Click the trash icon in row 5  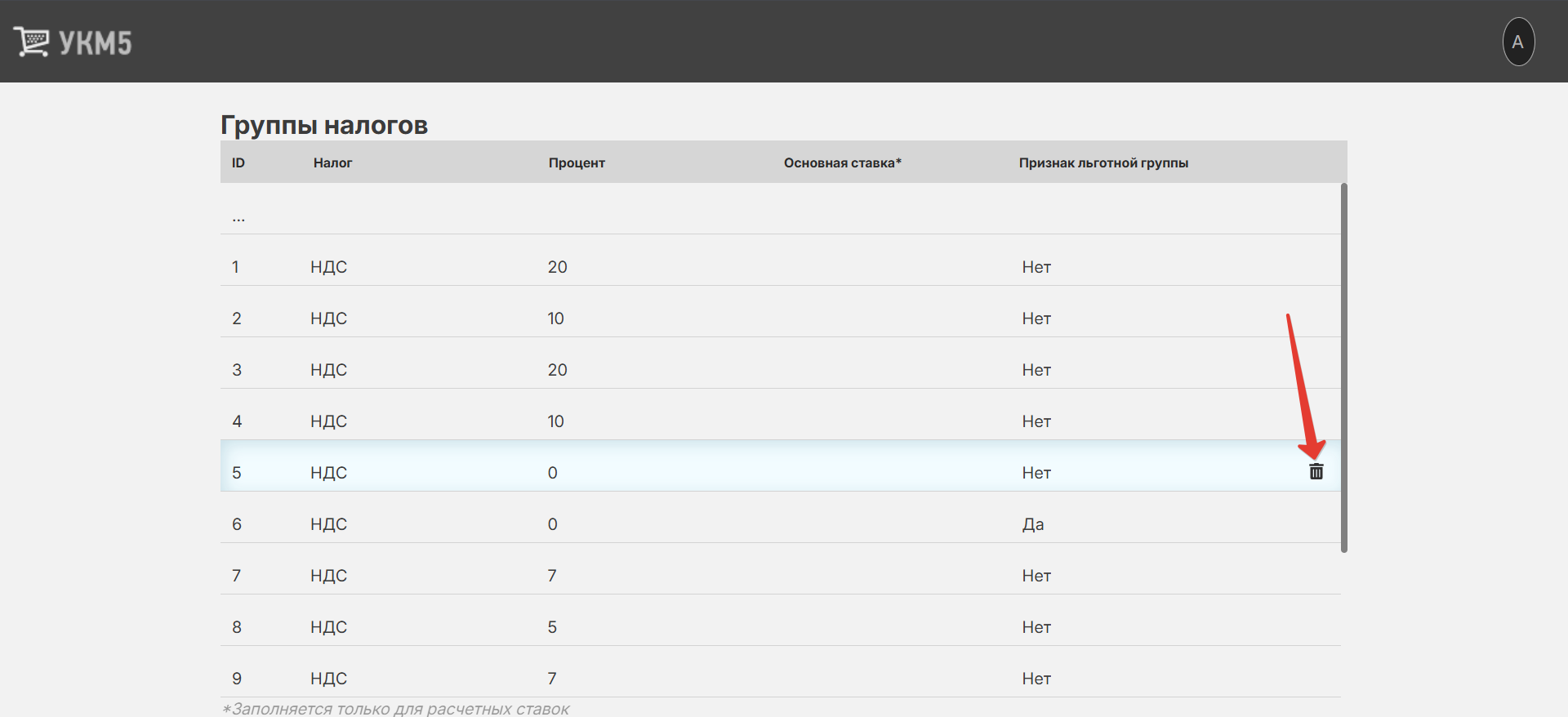pos(1316,472)
